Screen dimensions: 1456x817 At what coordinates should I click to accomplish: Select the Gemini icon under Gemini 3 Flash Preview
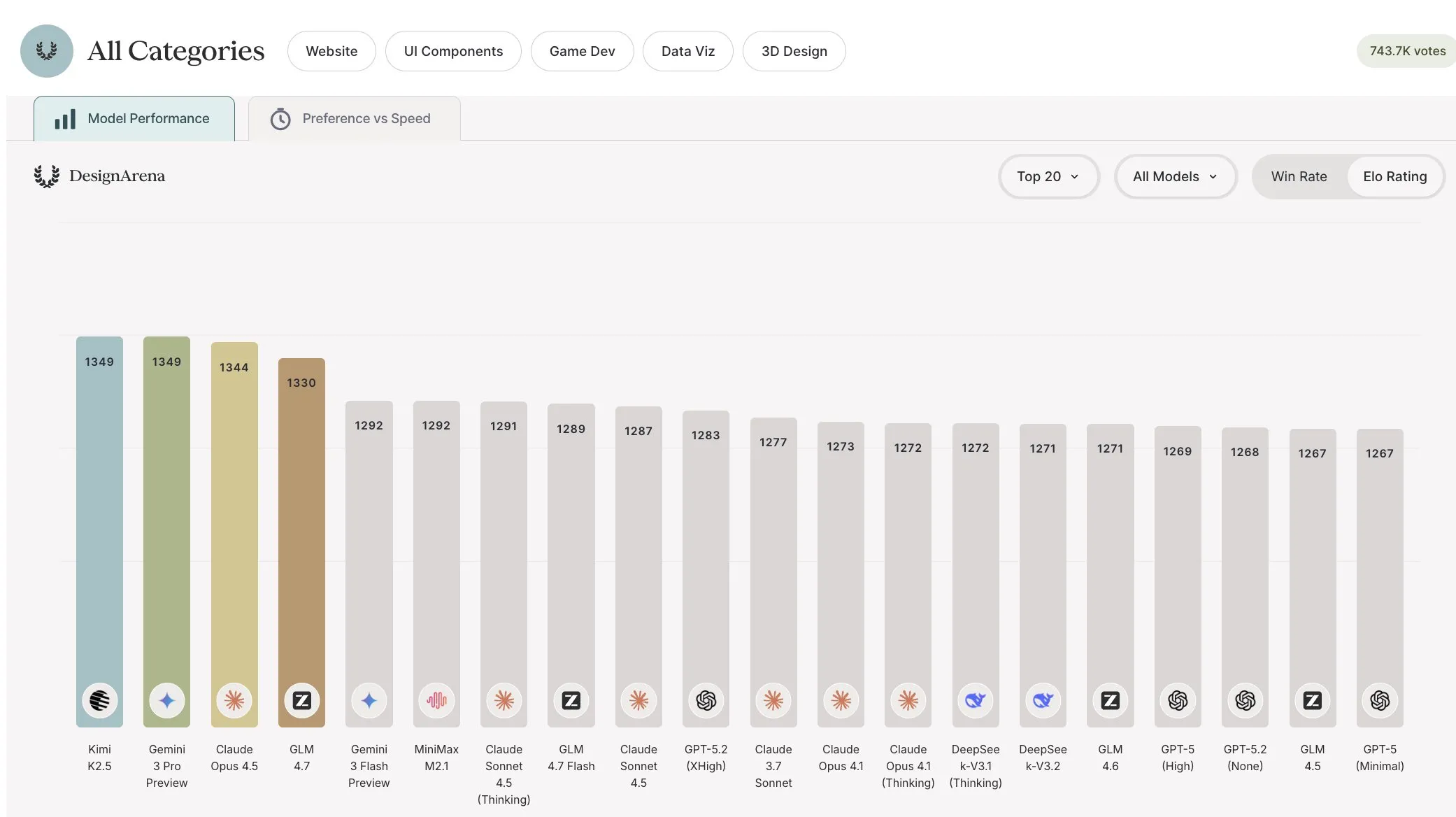coord(369,700)
